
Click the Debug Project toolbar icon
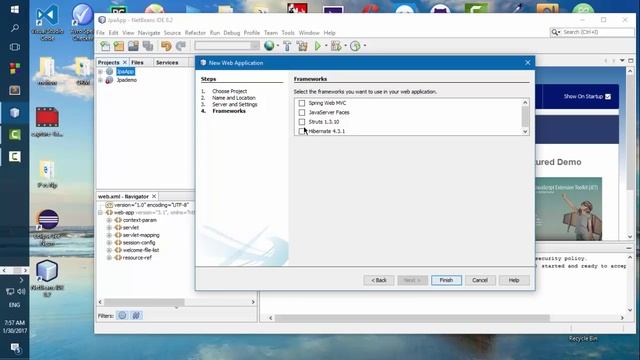click(336, 46)
